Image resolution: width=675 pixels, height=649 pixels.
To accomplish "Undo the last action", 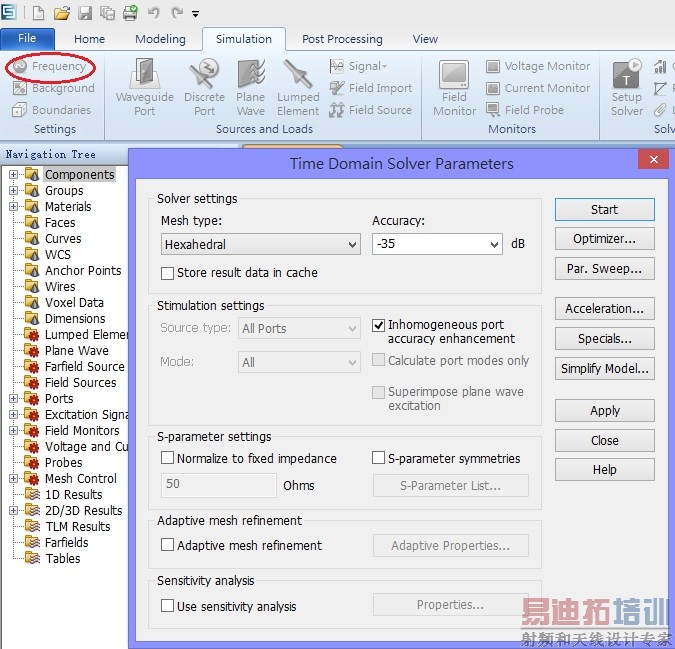I will click(154, 13).
